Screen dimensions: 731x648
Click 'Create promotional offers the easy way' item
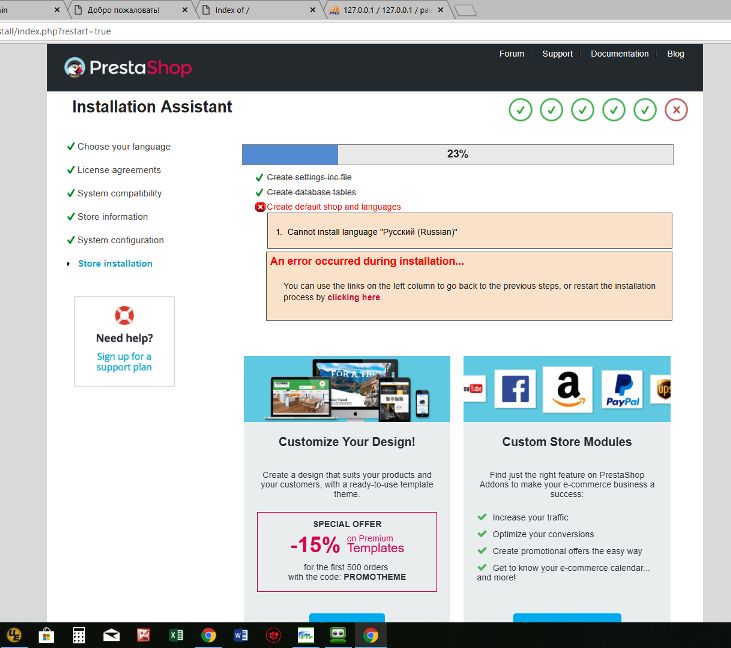coord(567,551)
